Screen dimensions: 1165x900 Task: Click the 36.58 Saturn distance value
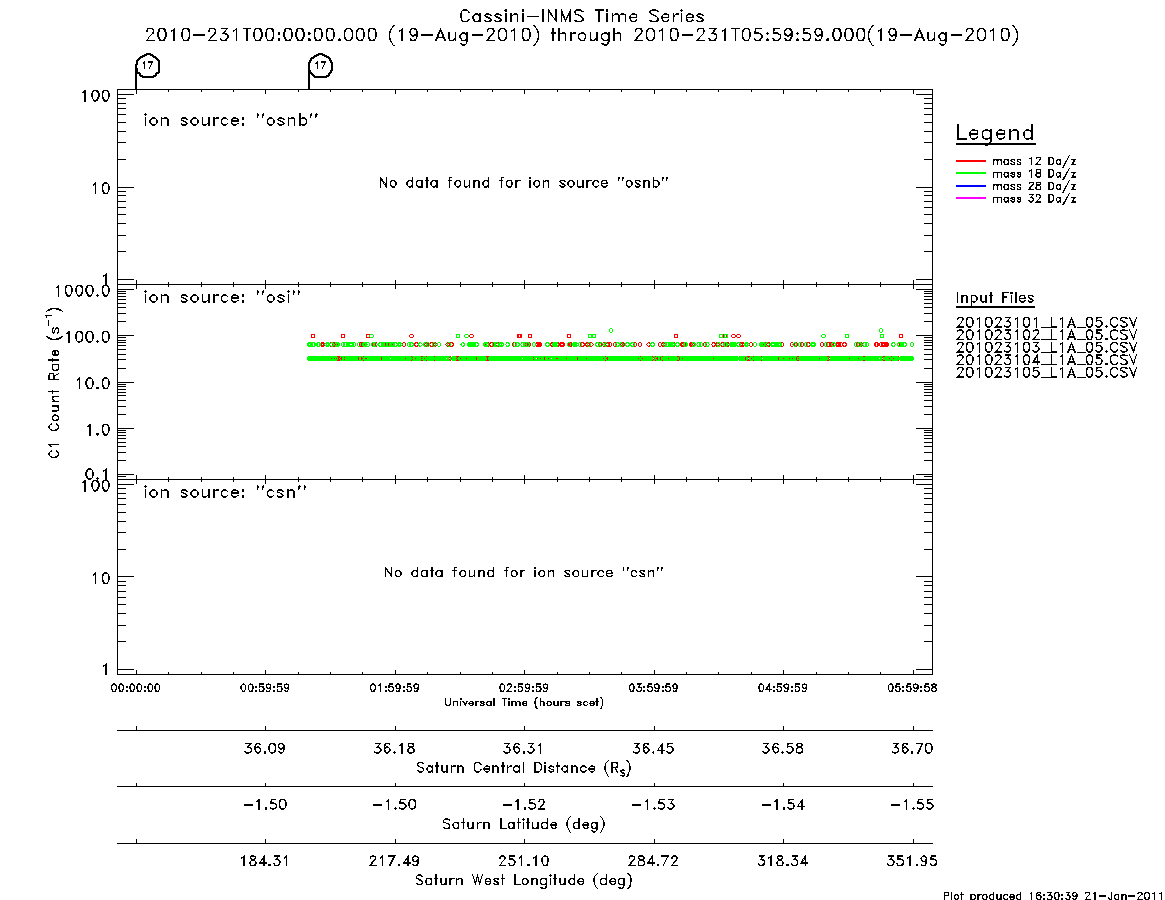coord(782,748)
